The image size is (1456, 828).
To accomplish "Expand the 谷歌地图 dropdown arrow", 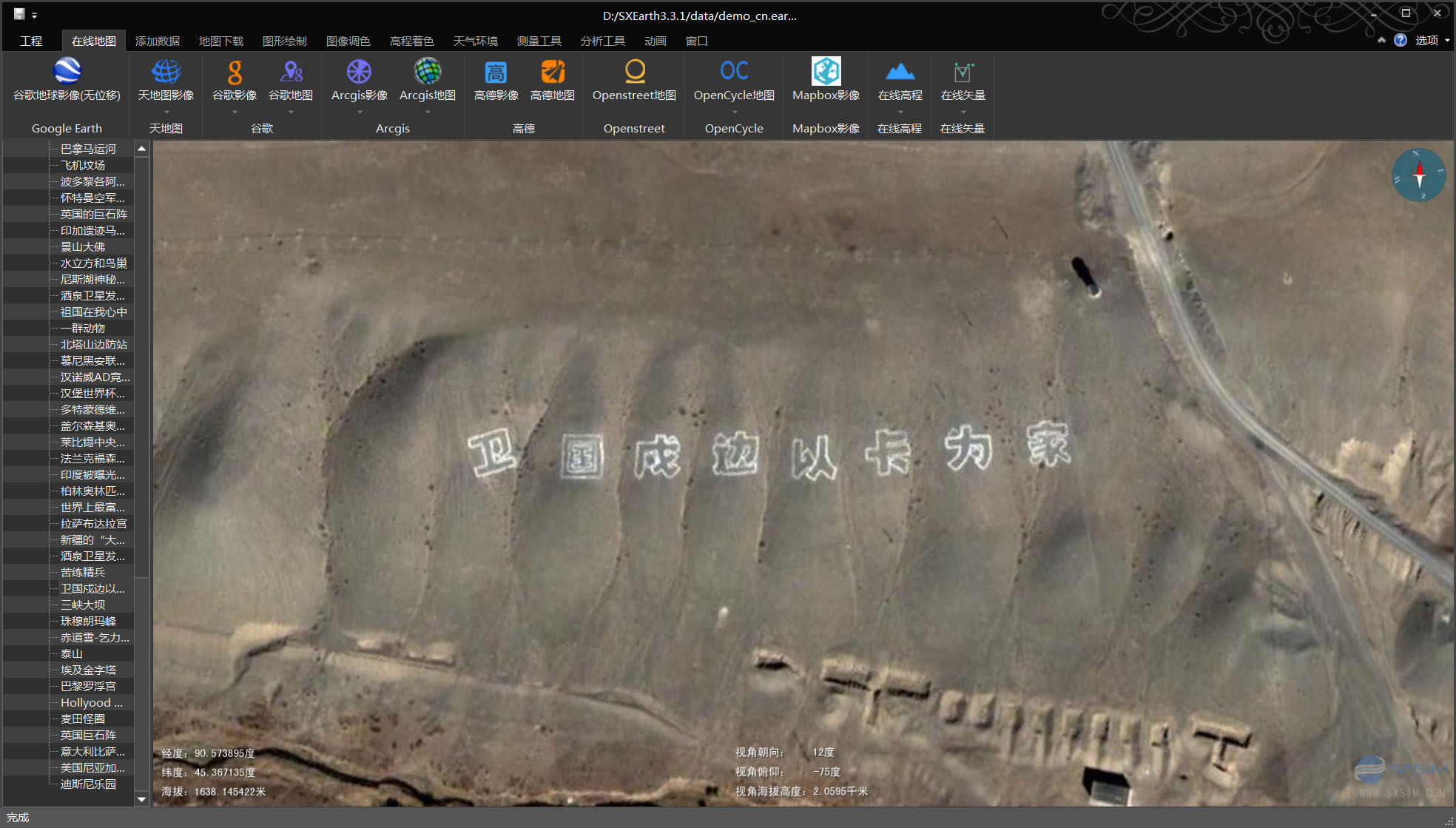I will [x=291, y=112].
